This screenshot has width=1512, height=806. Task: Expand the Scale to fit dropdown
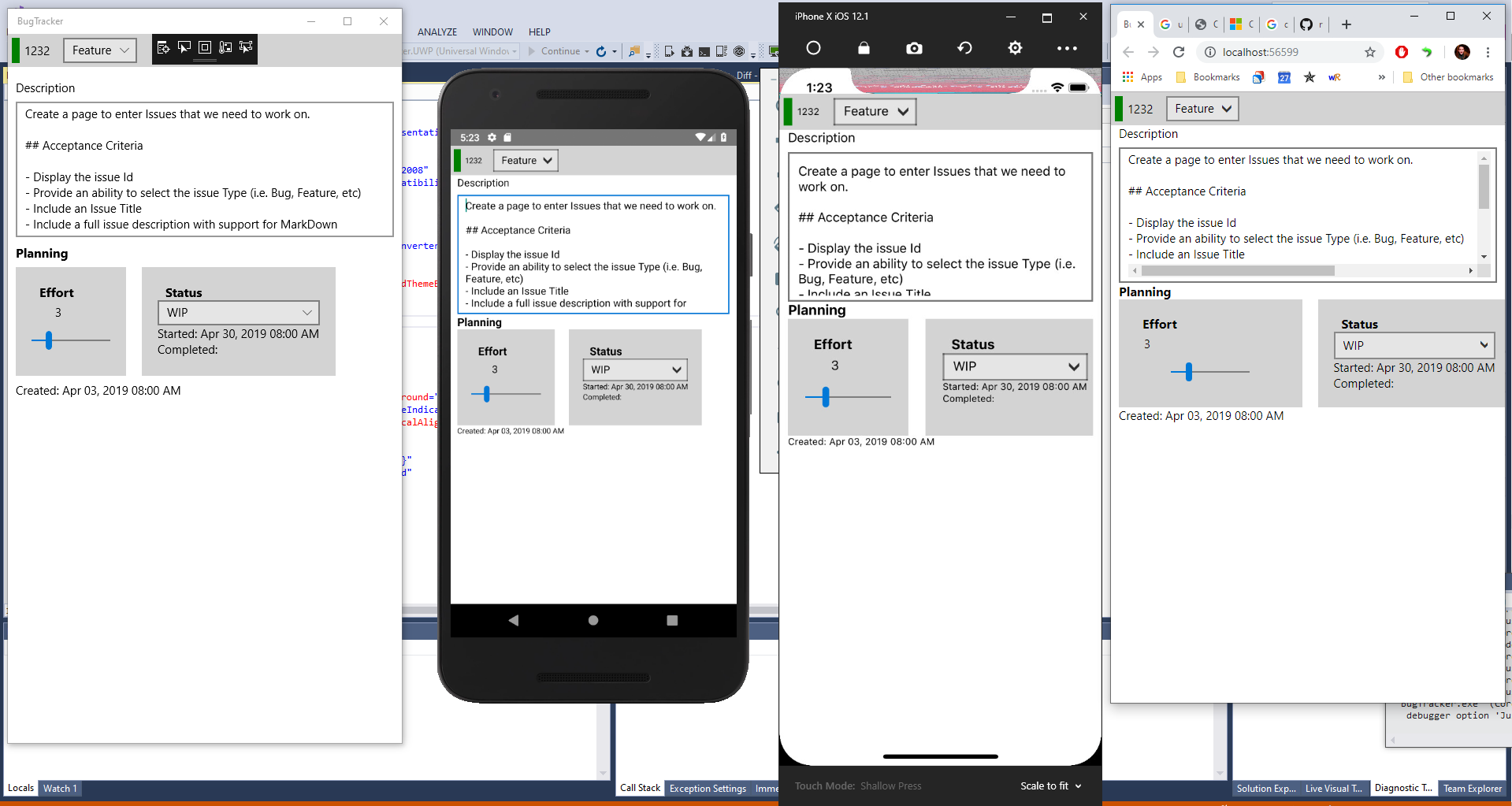coord(1050,786)
